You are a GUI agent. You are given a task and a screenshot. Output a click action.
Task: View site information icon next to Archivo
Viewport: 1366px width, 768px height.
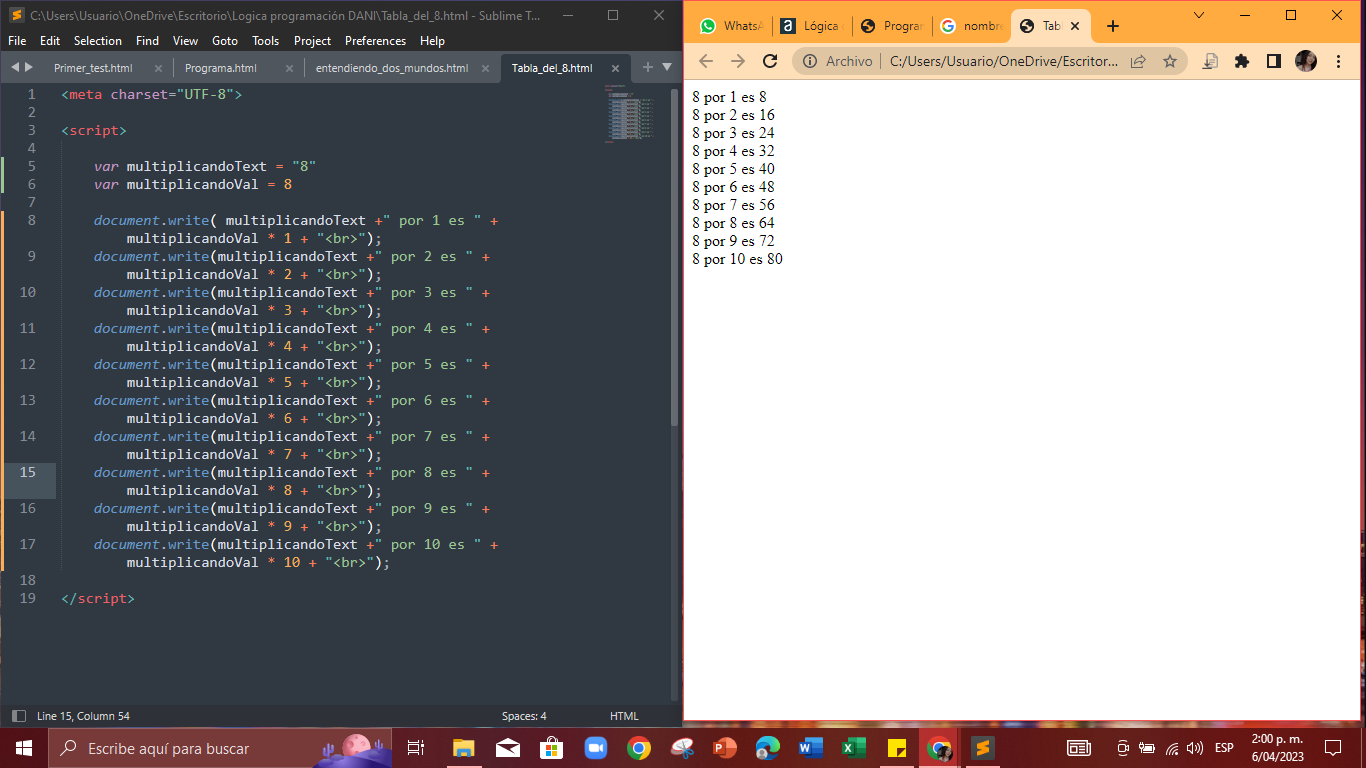tap(810, 61)
